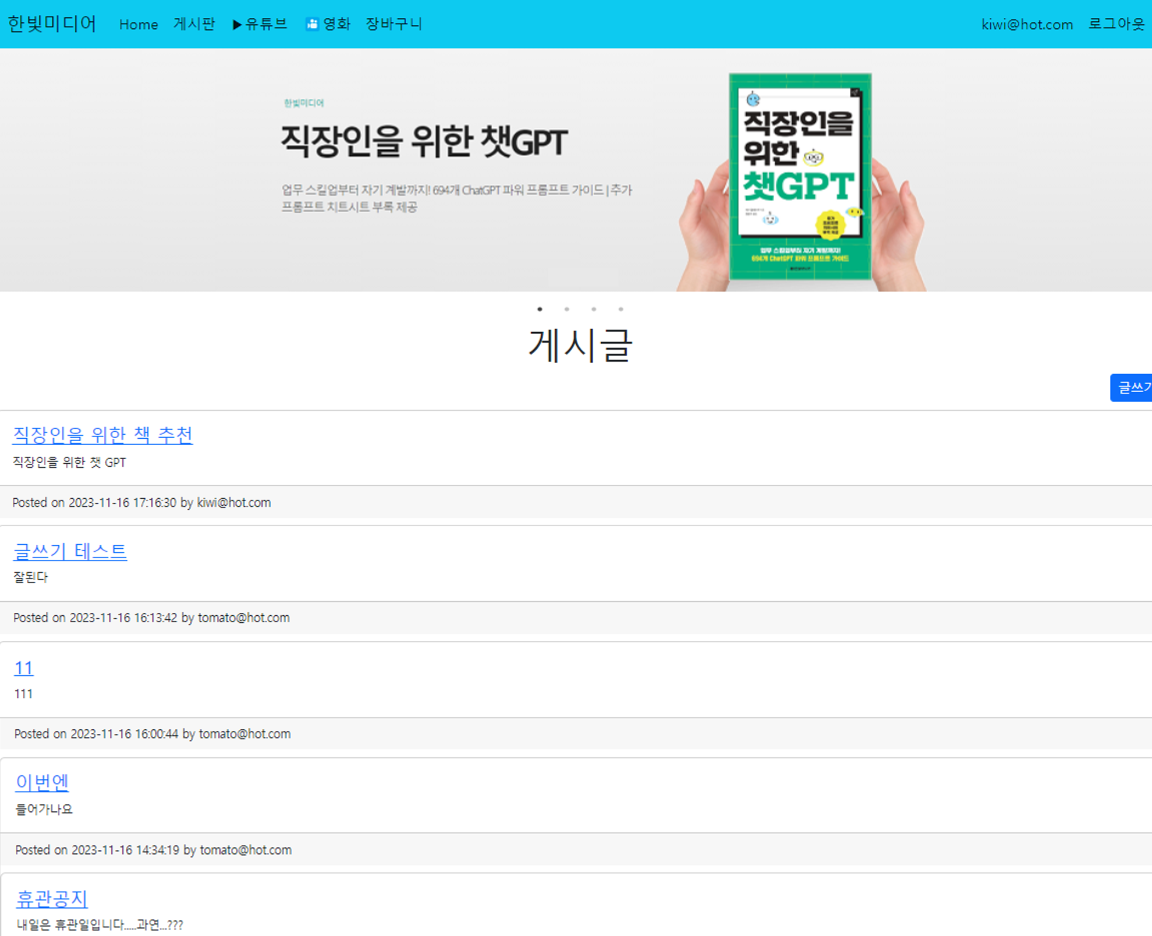Click footer Posted on 2023-11-16 14:34:19
The image size is (1152, 936).
(154, 850)
